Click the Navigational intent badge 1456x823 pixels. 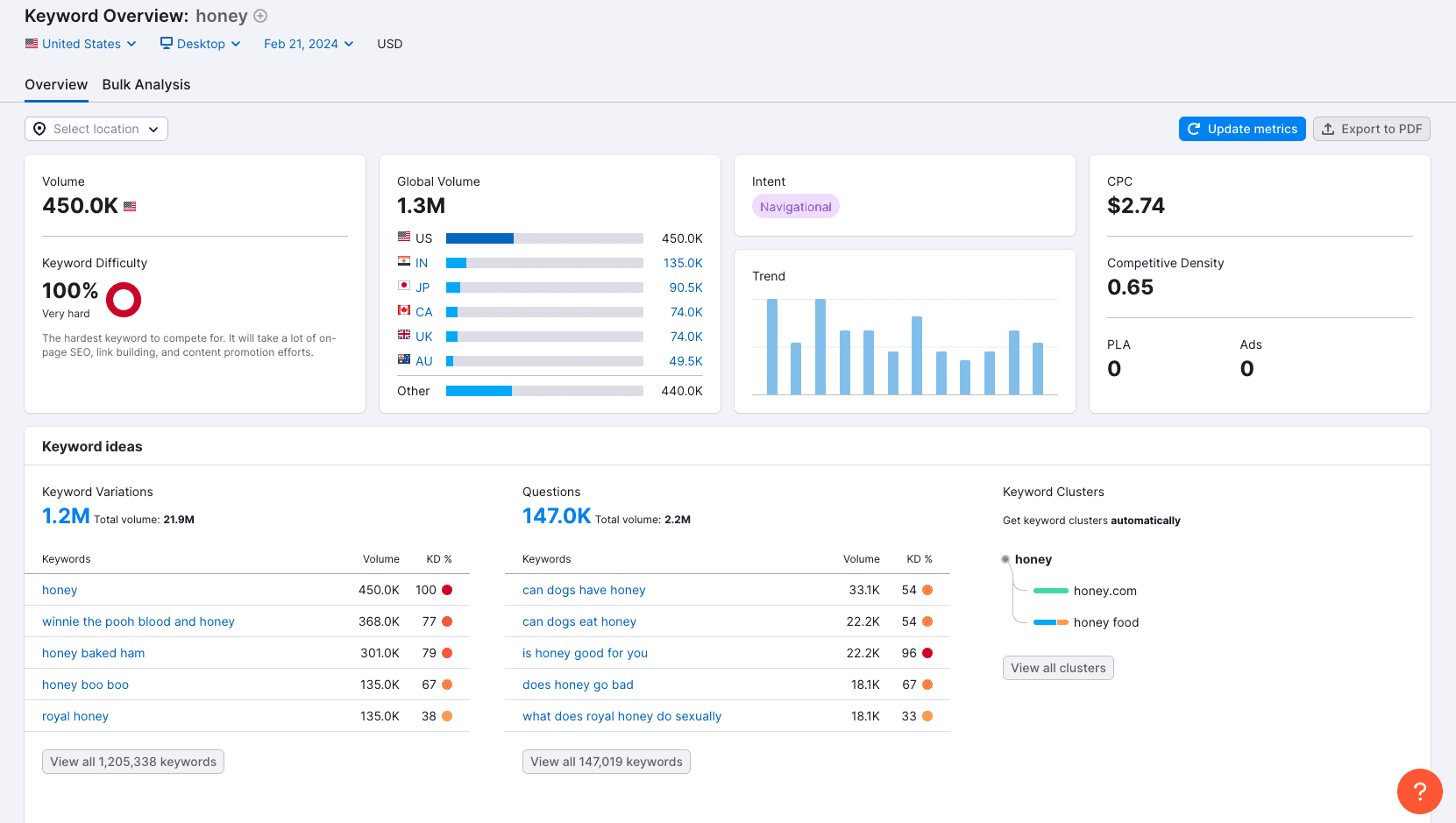coord(795,207)
